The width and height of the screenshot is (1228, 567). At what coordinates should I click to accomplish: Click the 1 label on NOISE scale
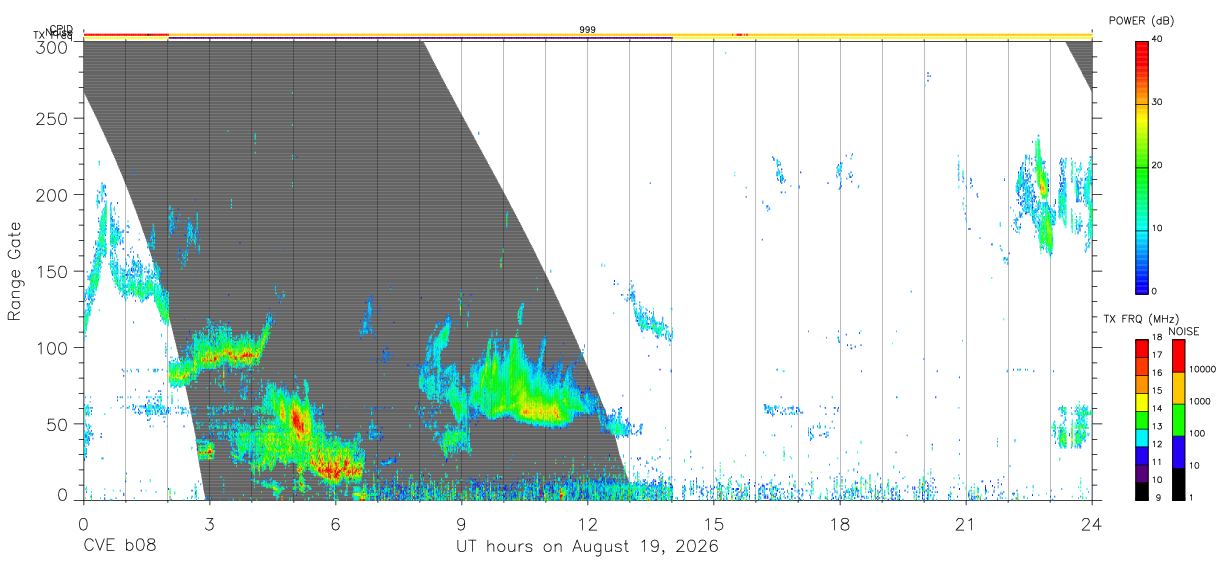[x=1192, y=498]
